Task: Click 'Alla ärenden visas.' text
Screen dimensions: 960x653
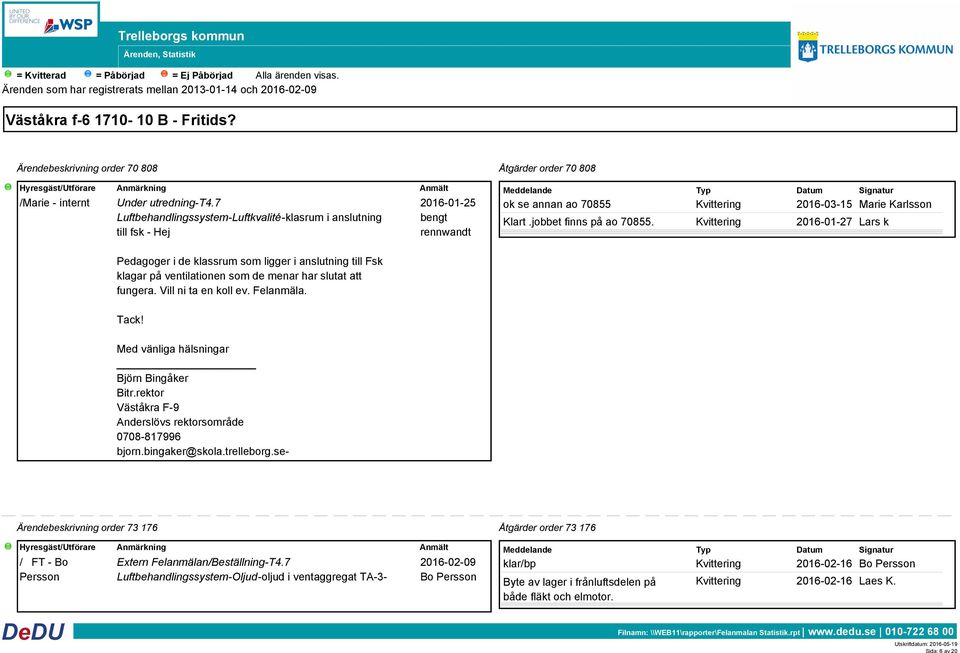Action: click(x=297, y=75)
